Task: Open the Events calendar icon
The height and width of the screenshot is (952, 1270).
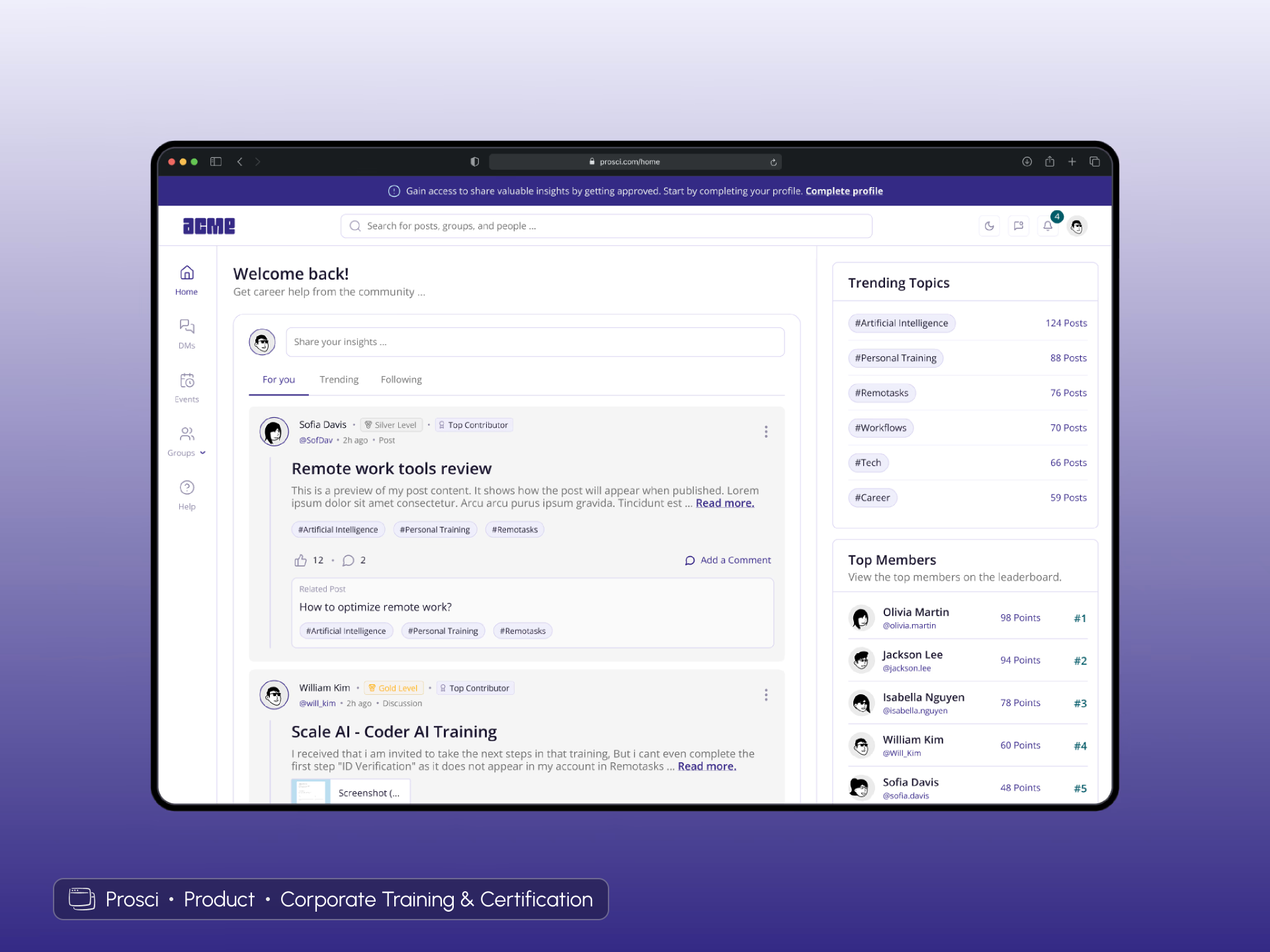Action: click(x=187, y=380)
